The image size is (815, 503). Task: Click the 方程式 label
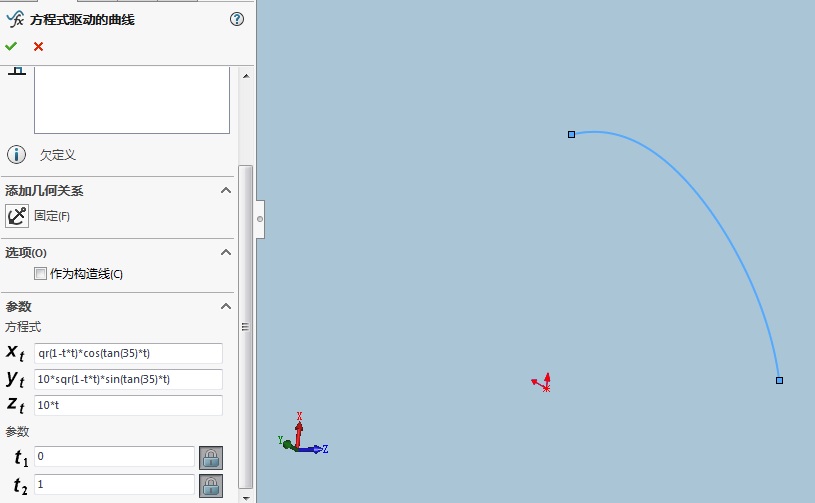[x=23, y=327]
